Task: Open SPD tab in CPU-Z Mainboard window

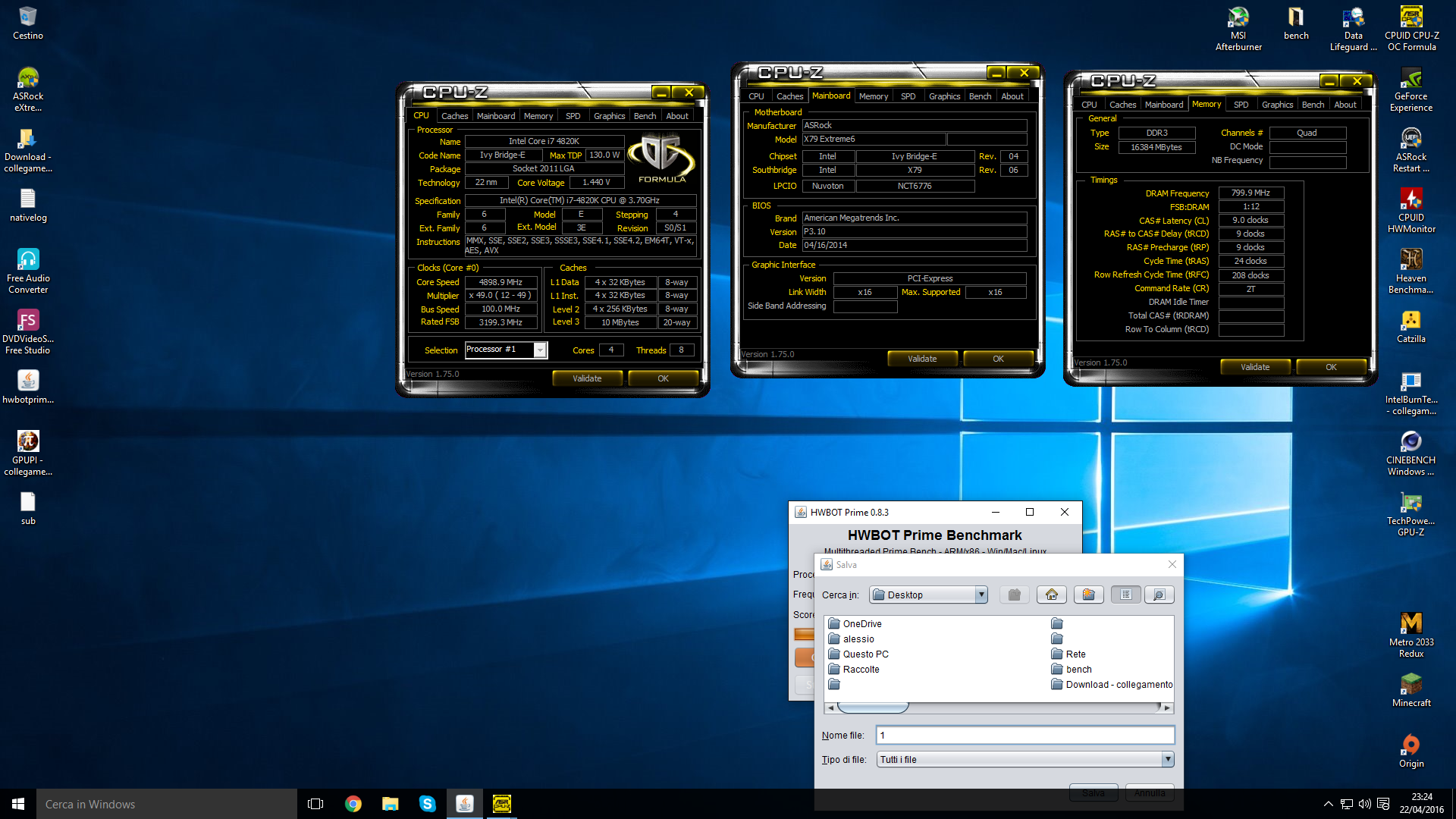Action: coord(908,96)
